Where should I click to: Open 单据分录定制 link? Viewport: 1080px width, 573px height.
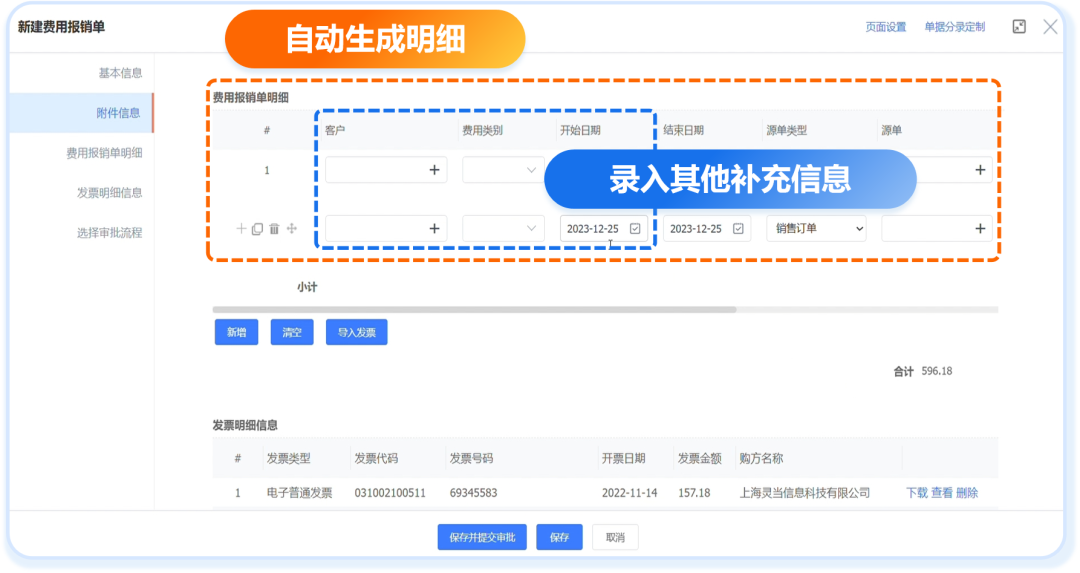point(955,27)
